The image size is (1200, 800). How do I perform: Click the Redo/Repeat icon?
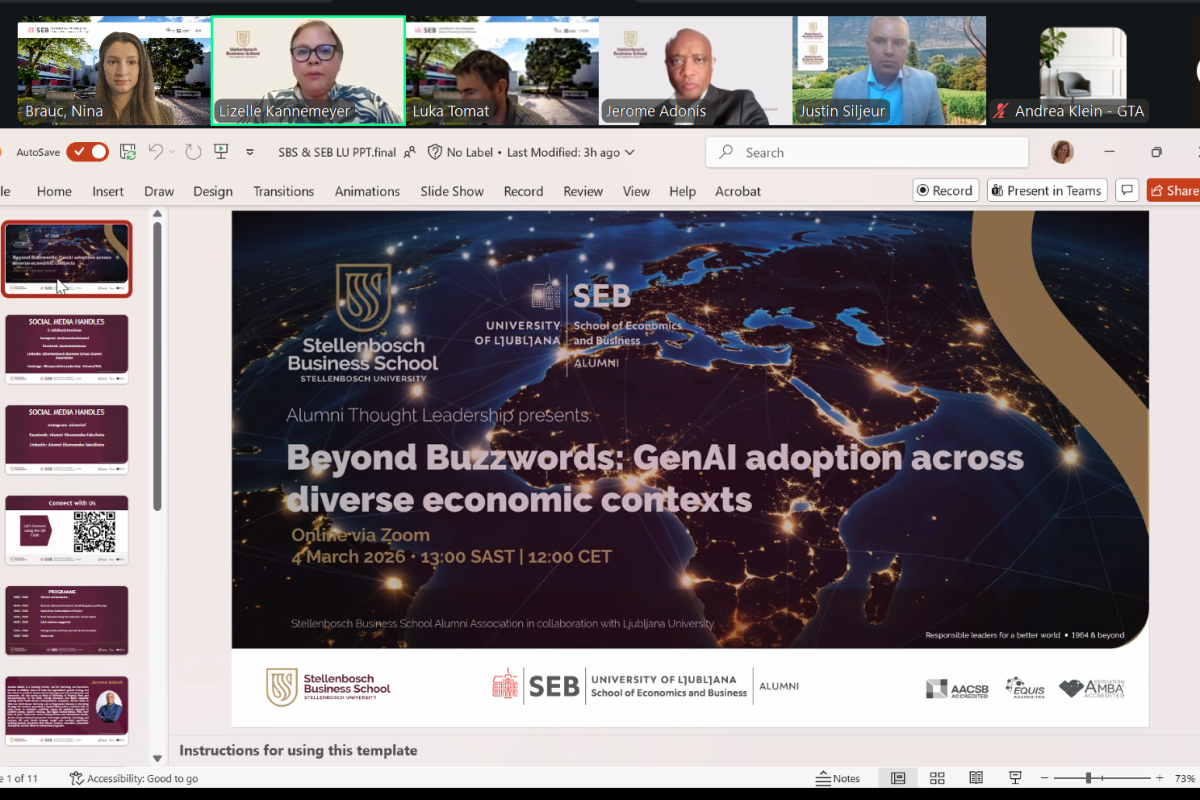[193, 152]
